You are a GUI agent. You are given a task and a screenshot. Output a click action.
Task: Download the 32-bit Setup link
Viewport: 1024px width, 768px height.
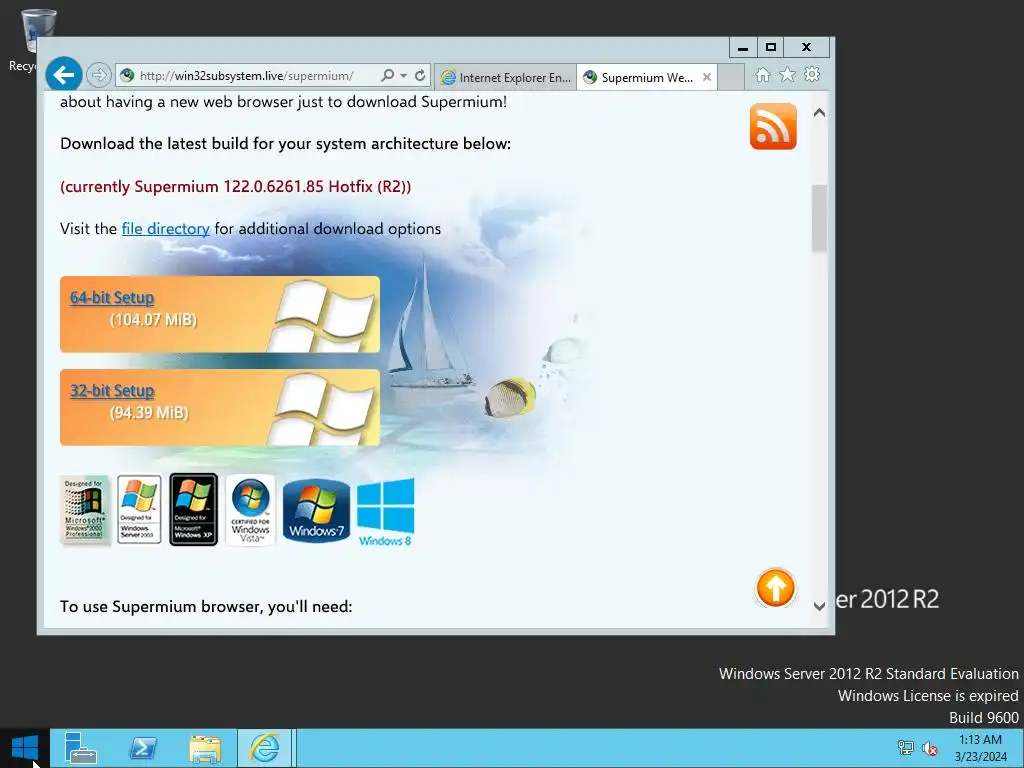pos(112,391)
